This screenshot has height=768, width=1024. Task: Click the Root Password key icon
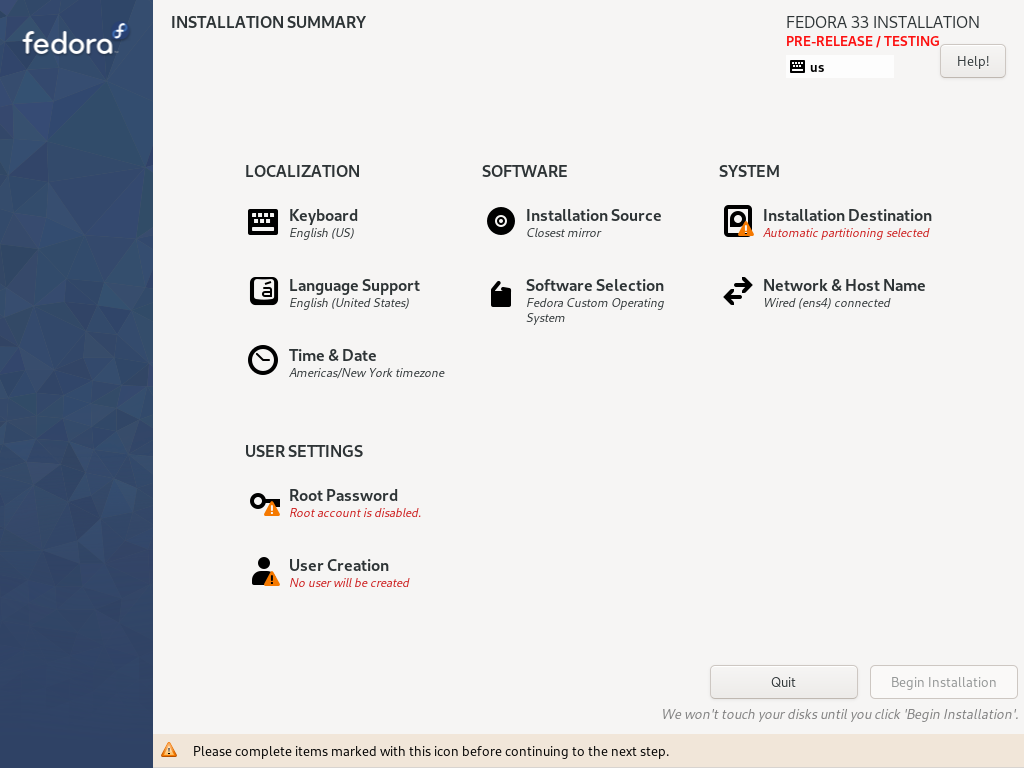[x=264, y=504]
